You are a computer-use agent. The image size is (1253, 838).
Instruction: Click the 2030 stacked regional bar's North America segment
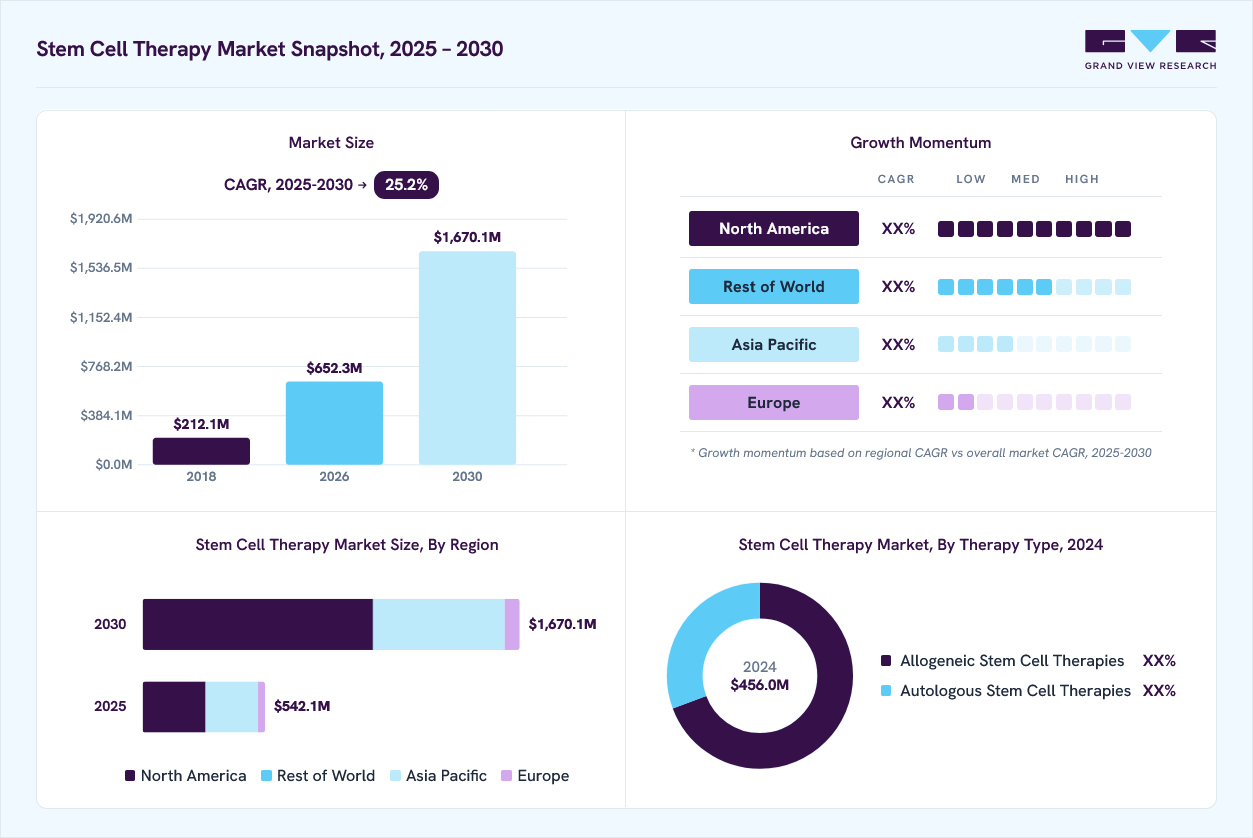coord(258,624)
